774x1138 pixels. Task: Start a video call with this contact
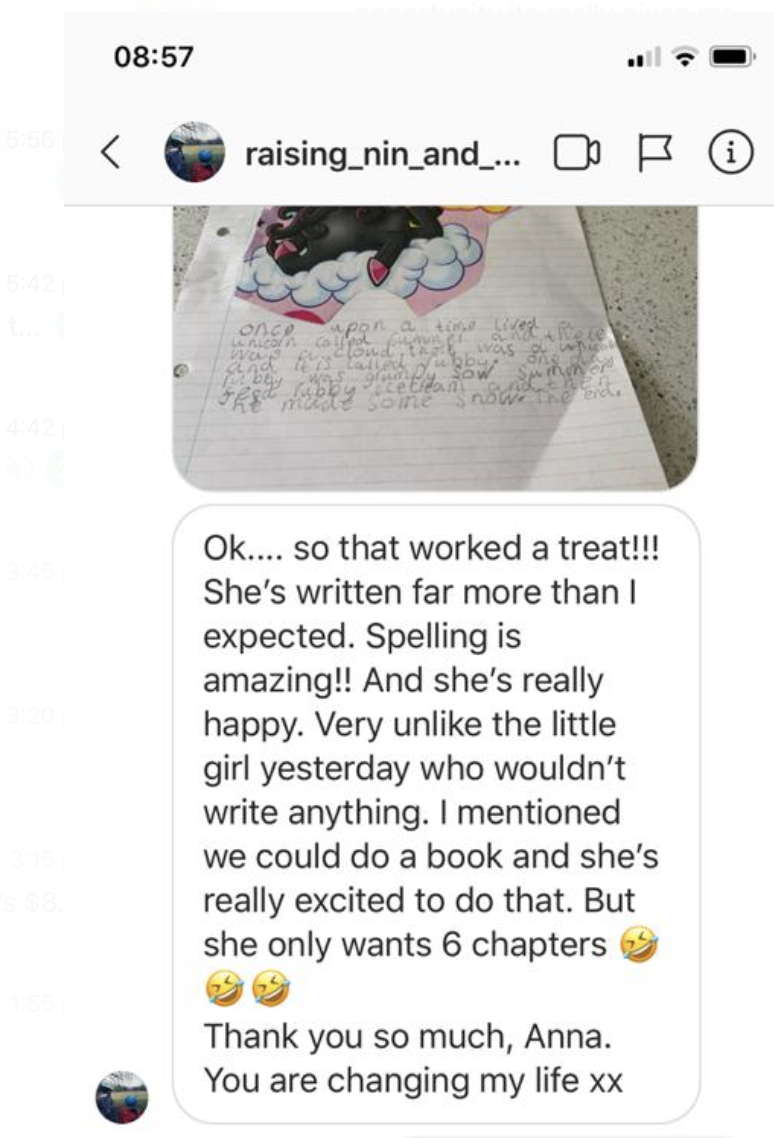[577, 152]
